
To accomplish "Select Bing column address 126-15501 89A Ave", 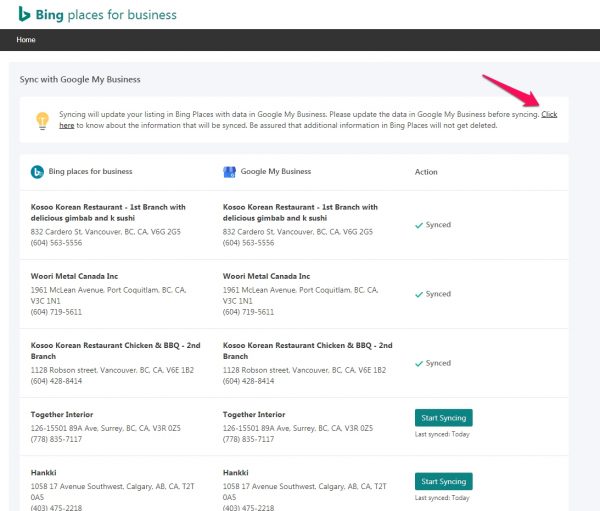I will point(106,428).
